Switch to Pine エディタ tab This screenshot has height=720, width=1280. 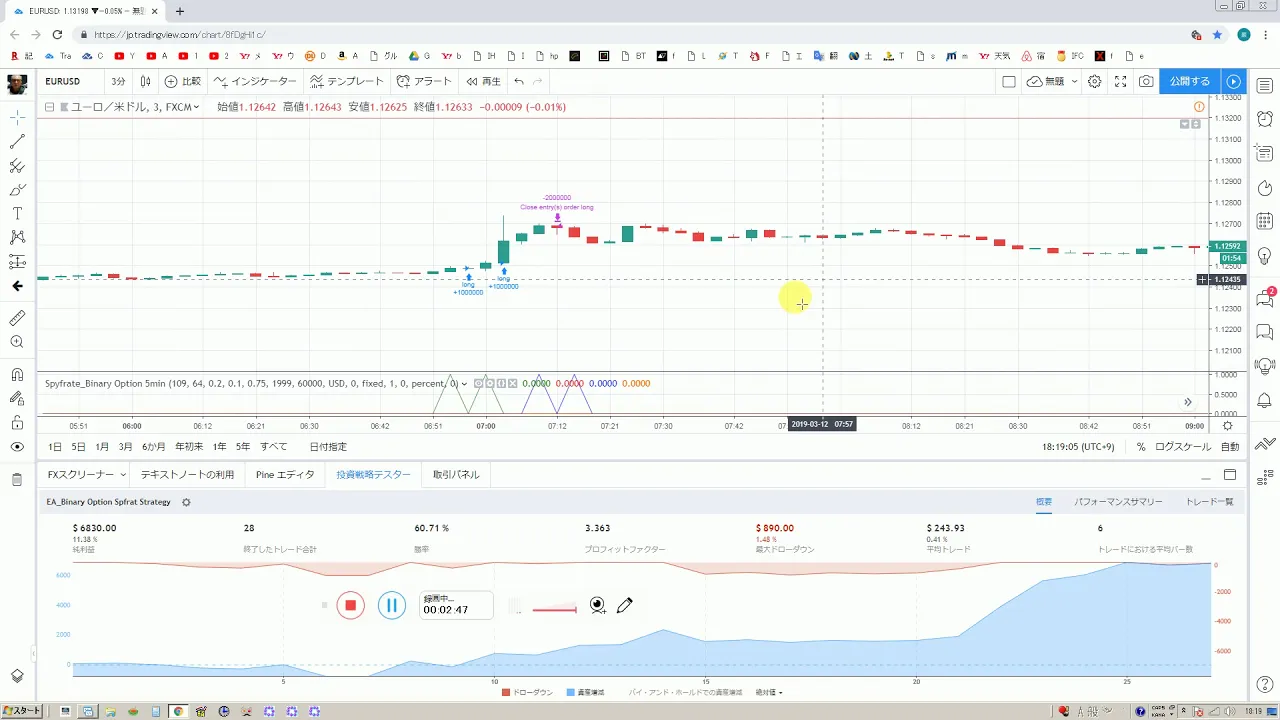click(x=285, y=475)
